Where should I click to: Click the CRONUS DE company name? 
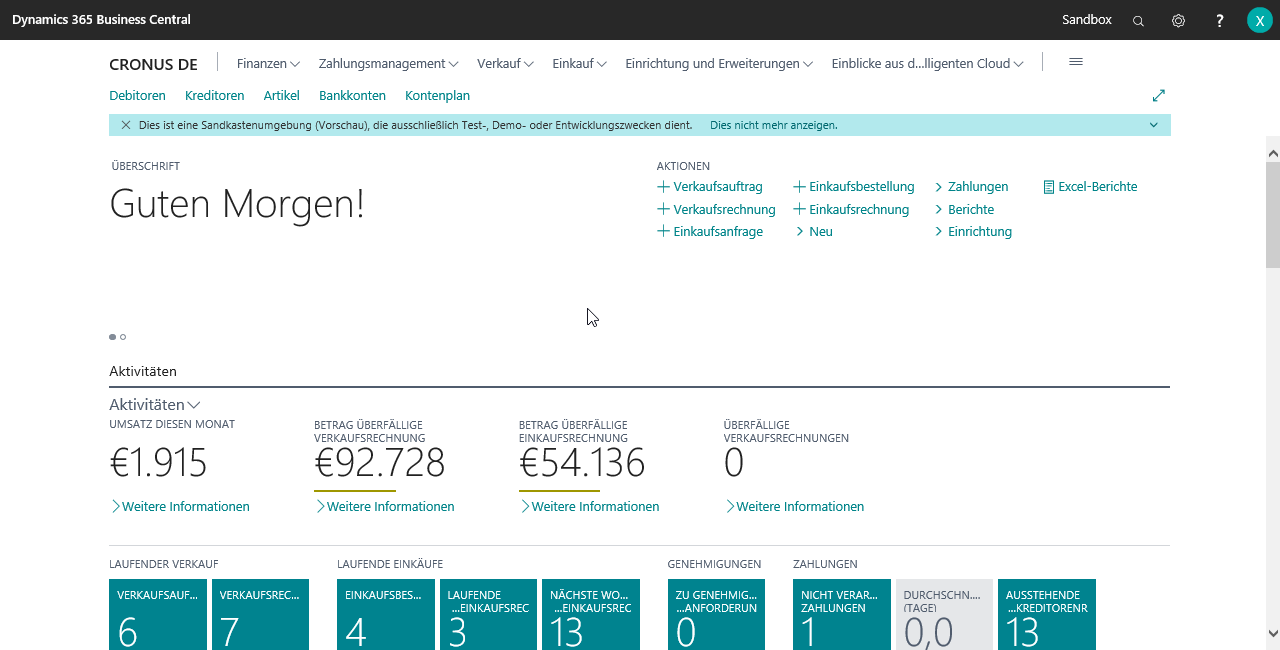coord(153,64)
